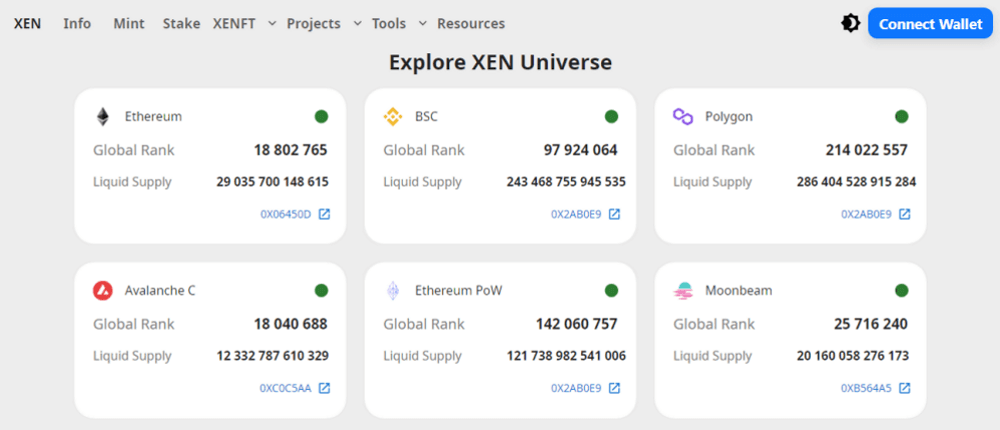Open contract link 0X06450D
The image size is (1000, 430).
[x=286, y=214]
